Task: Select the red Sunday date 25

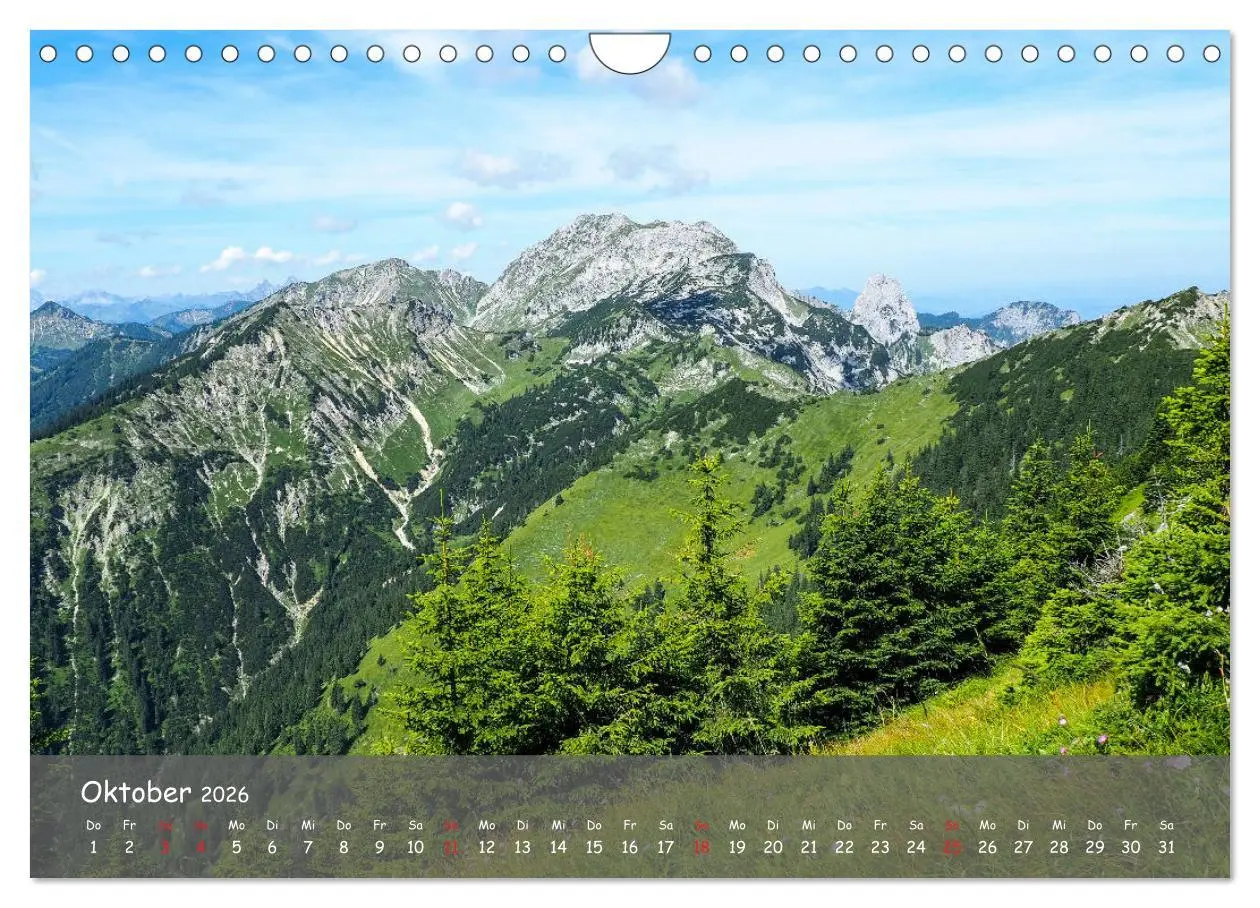Action: (x=952, y=847)
